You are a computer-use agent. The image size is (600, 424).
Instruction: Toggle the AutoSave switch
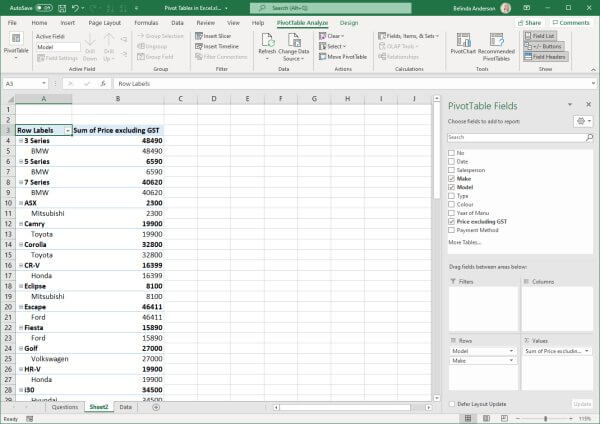coord(44,8)
